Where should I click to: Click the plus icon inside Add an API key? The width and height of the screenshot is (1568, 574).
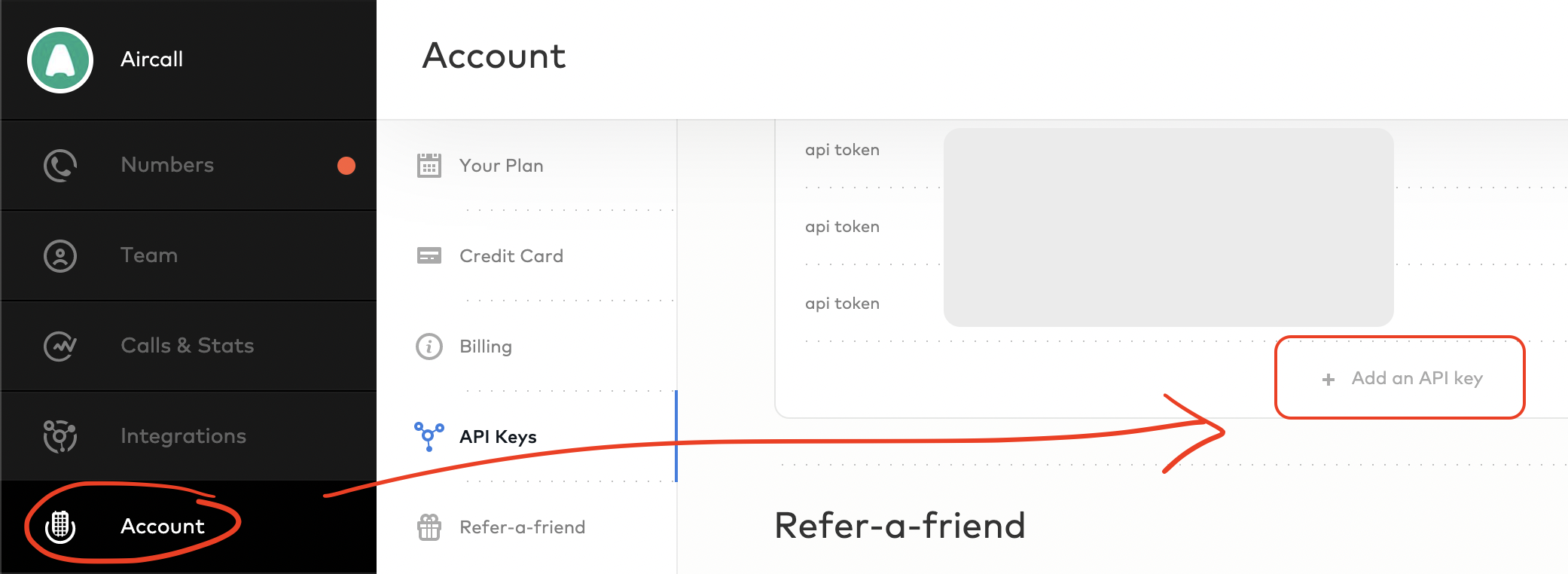pos(1328,379)
